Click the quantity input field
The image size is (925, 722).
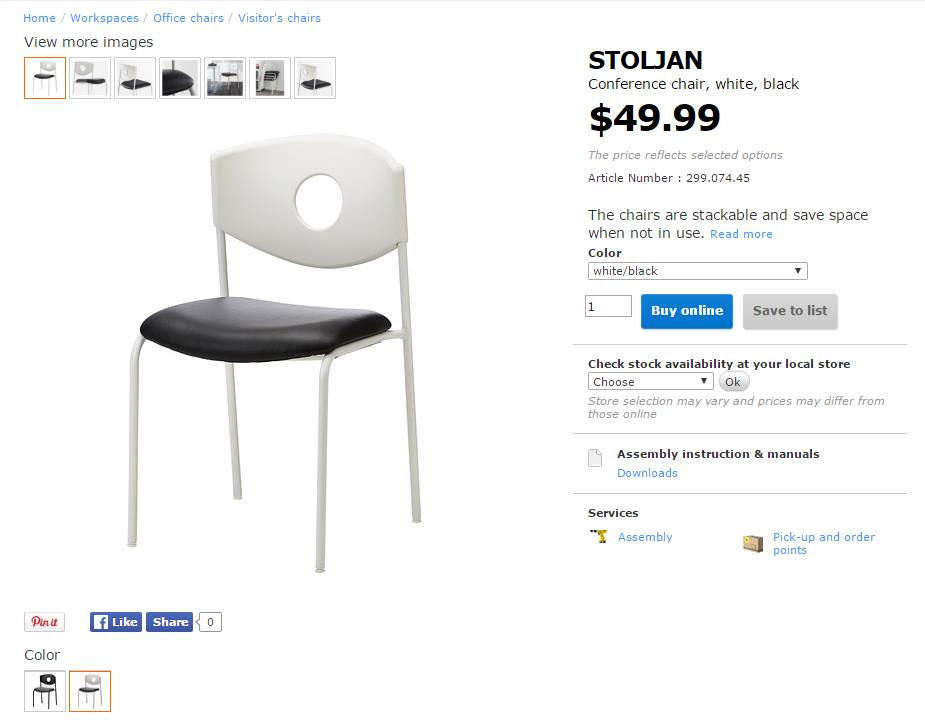click(x=608, y=306)
